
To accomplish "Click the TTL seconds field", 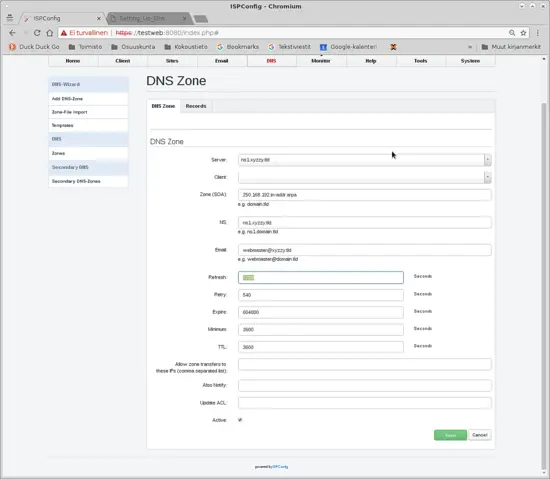I will (x=321, y=347).
